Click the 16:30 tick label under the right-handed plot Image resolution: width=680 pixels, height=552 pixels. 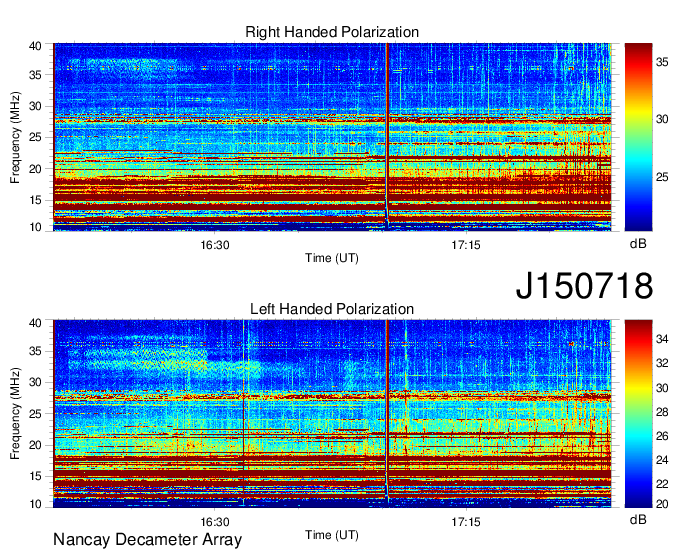(x=215, y=245)
